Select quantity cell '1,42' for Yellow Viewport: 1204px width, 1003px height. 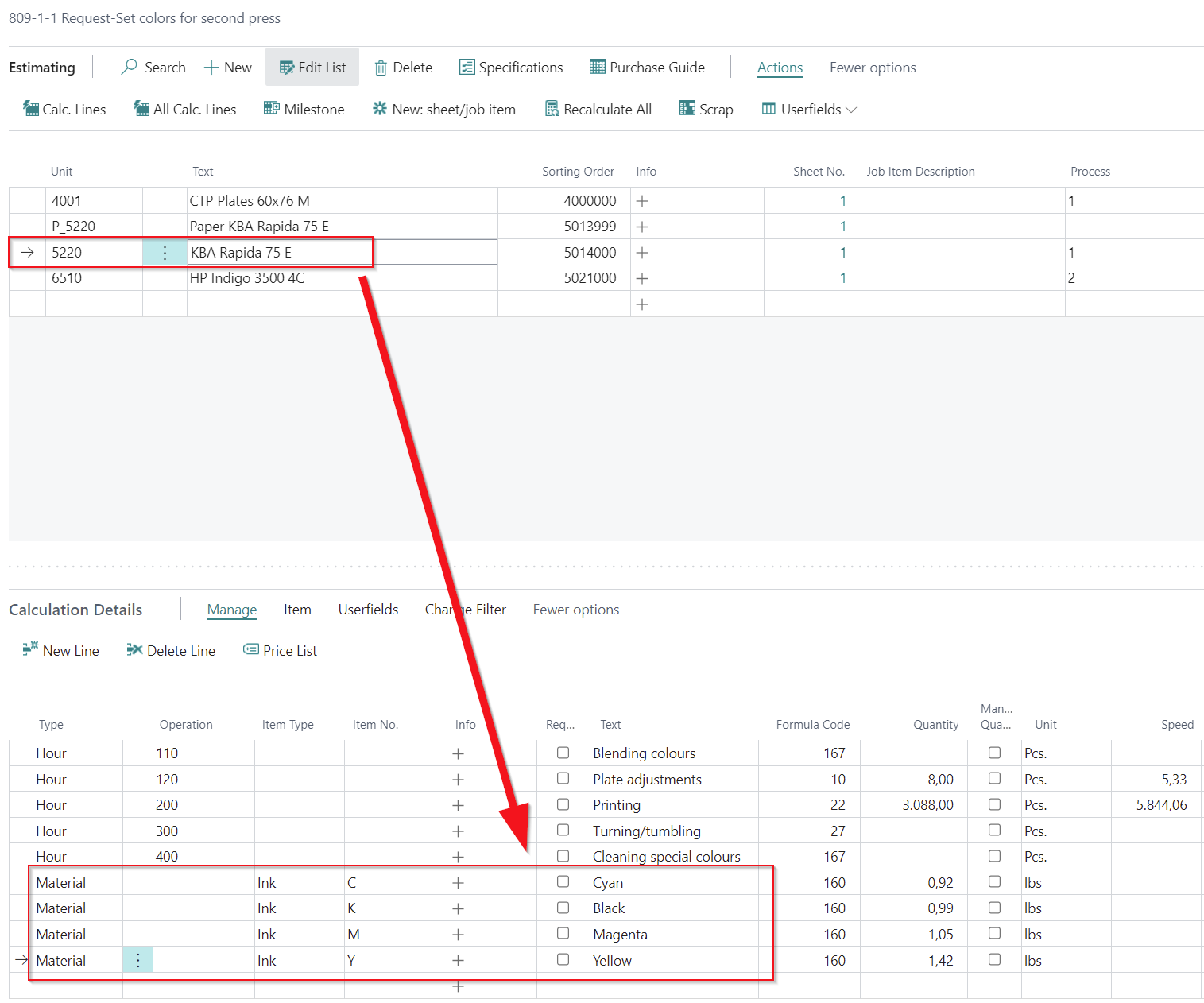[x=914, y=960]
